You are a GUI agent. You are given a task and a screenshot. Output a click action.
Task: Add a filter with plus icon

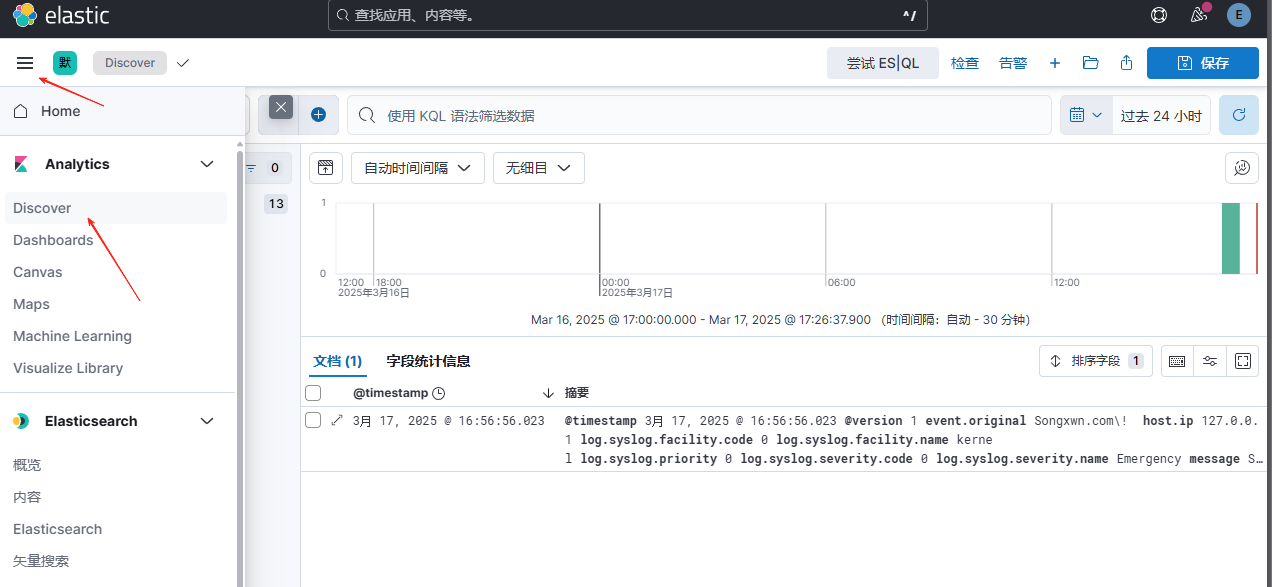pyautogui.click(x=318, y=115)
